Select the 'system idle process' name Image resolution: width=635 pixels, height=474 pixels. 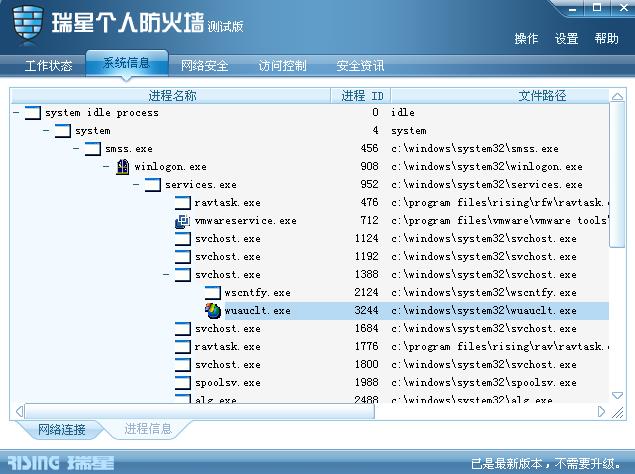pos(102,113)
